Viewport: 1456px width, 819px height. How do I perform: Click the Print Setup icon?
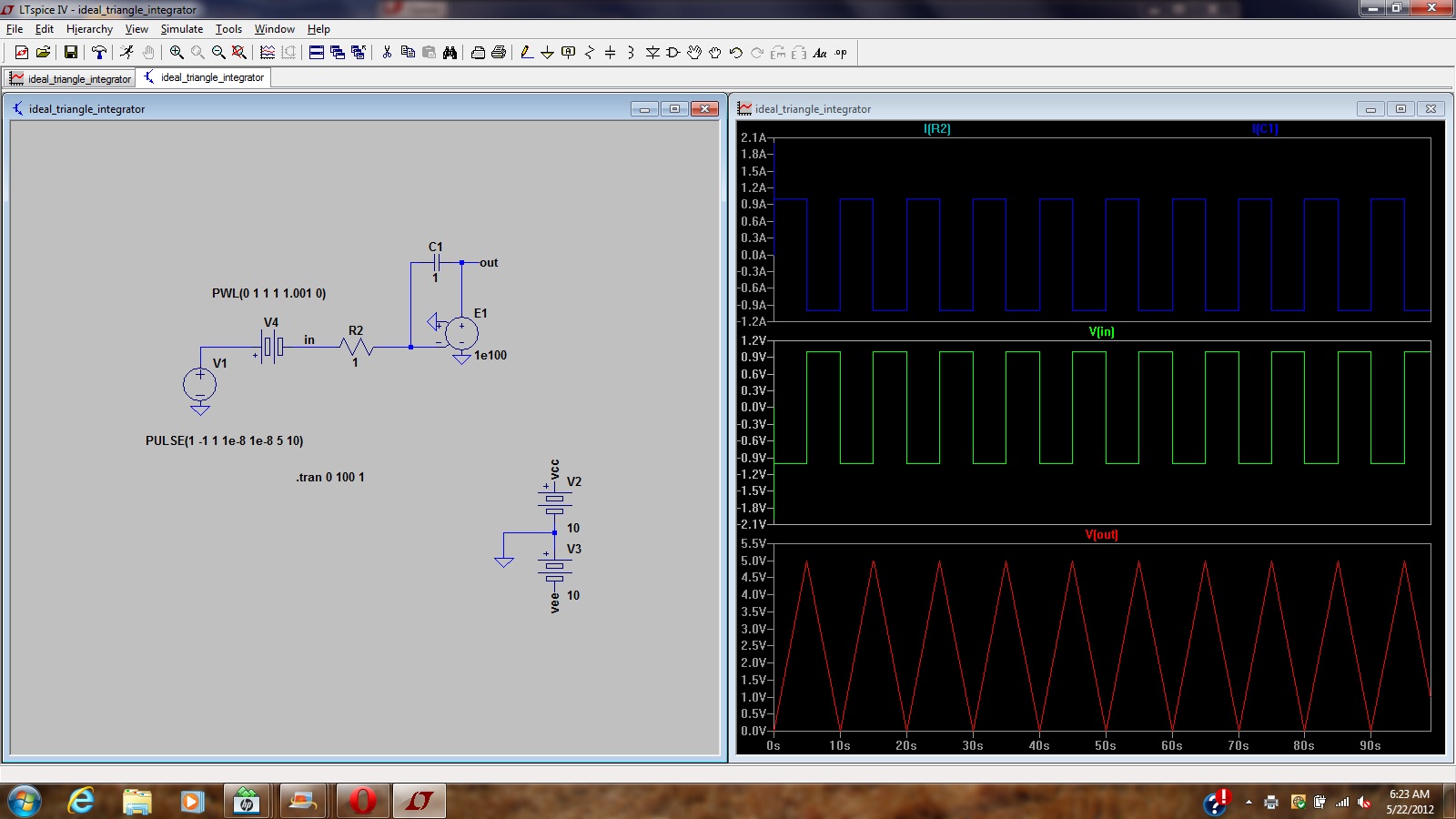pyautogui.click(x=478, y=53)
